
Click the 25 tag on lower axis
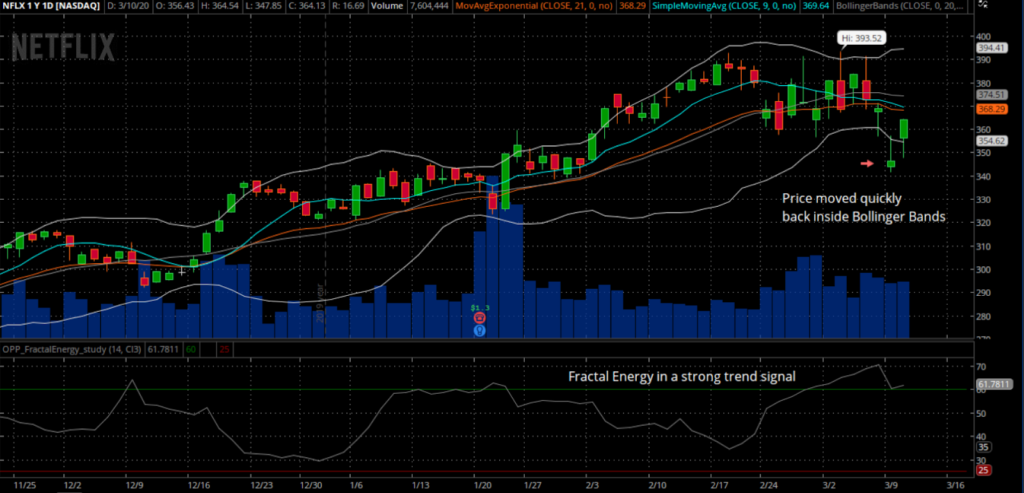point(985,470)
